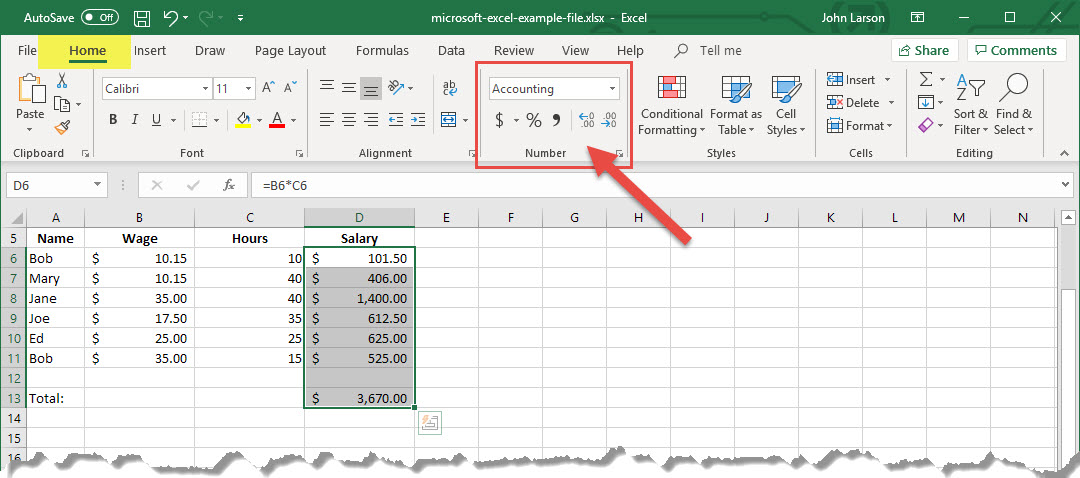Switch to the Page Layout tab

(290, 50)
